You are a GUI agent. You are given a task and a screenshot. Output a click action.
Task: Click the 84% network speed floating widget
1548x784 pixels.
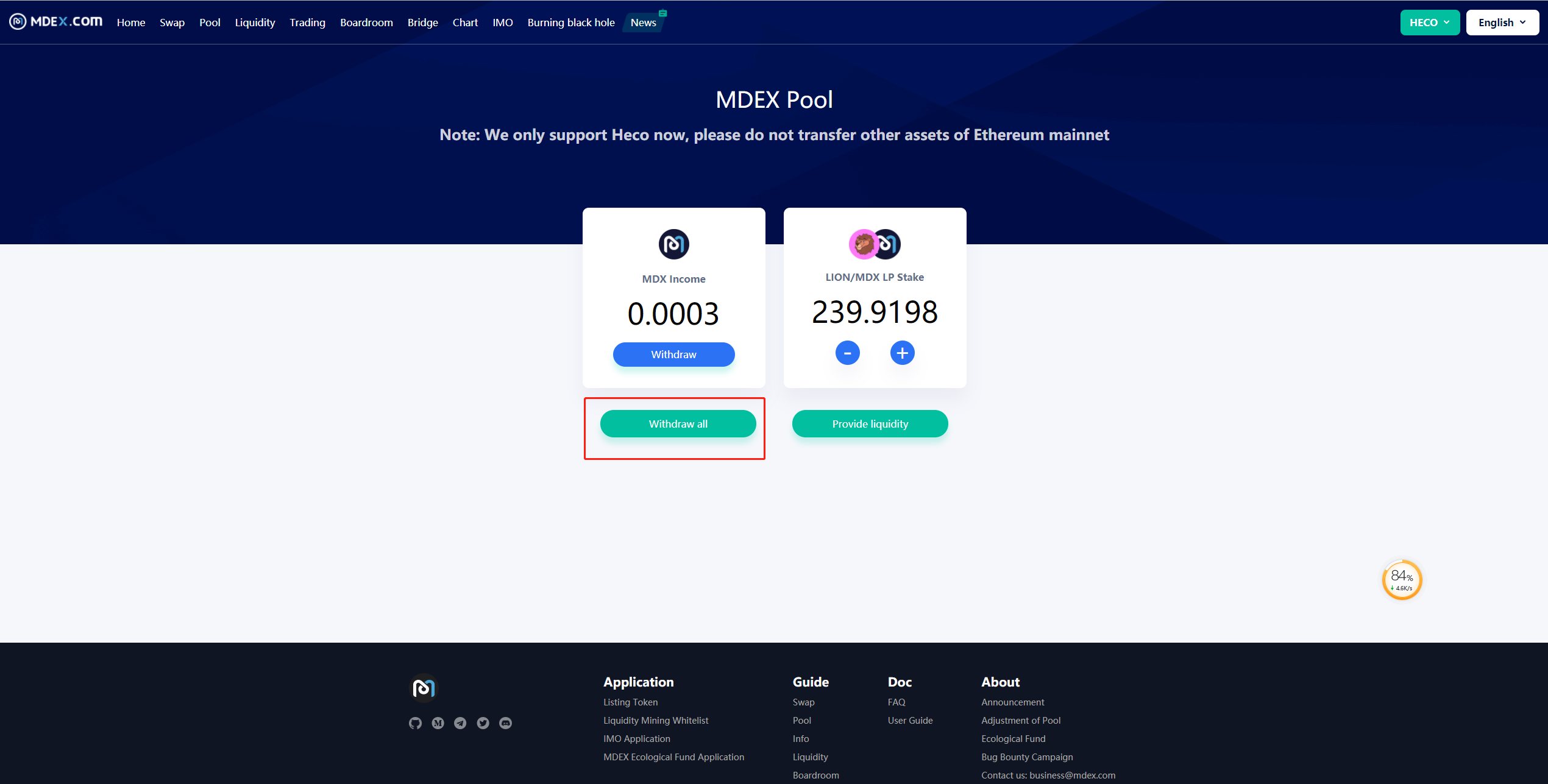click(1402, 580)
